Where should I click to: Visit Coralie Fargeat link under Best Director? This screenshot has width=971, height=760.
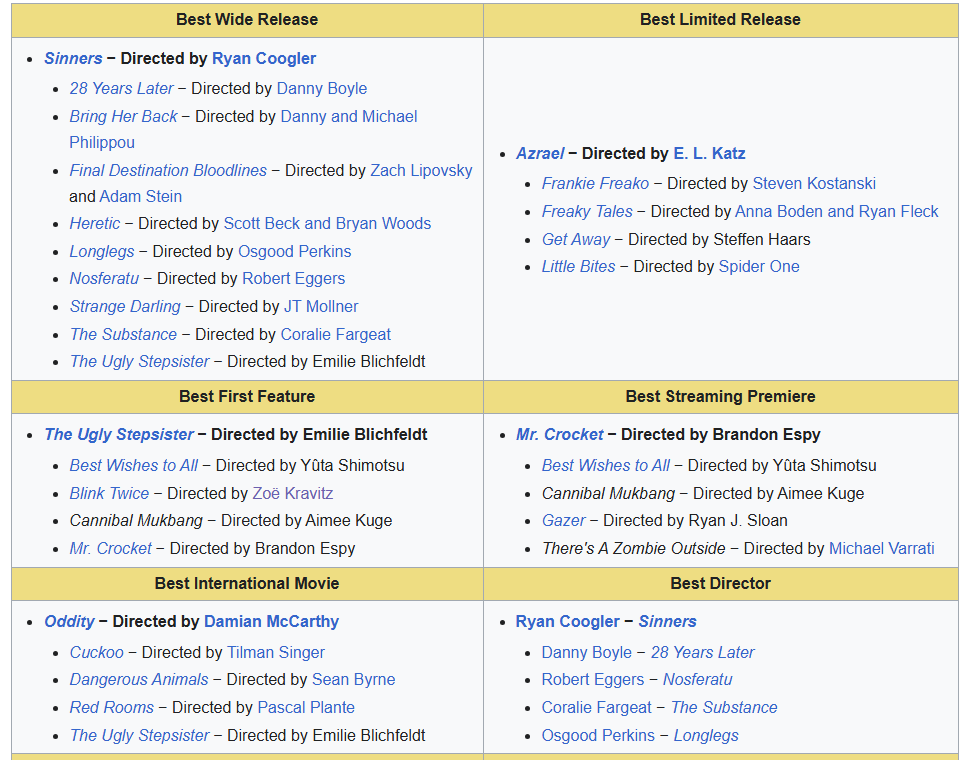[x=596, y=708]
